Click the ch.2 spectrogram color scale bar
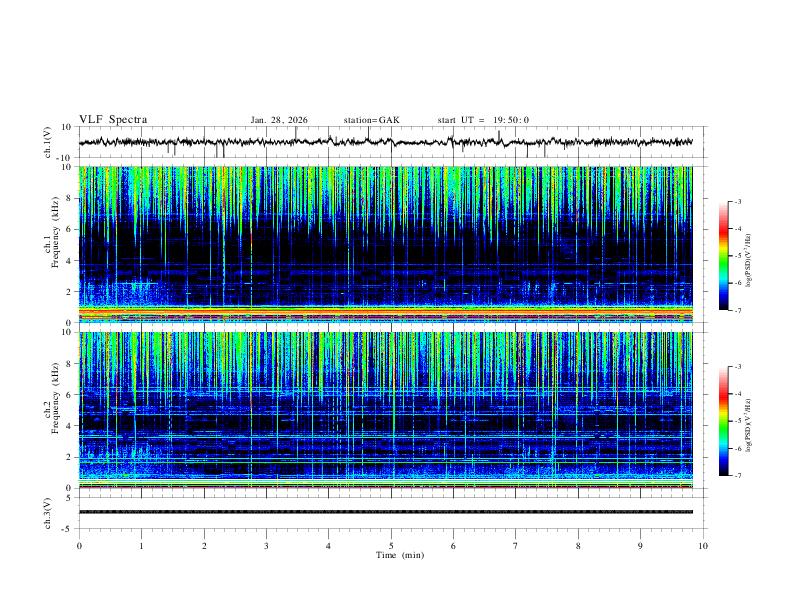The height and width of the screenshot is (612, 792). (723, 421)
